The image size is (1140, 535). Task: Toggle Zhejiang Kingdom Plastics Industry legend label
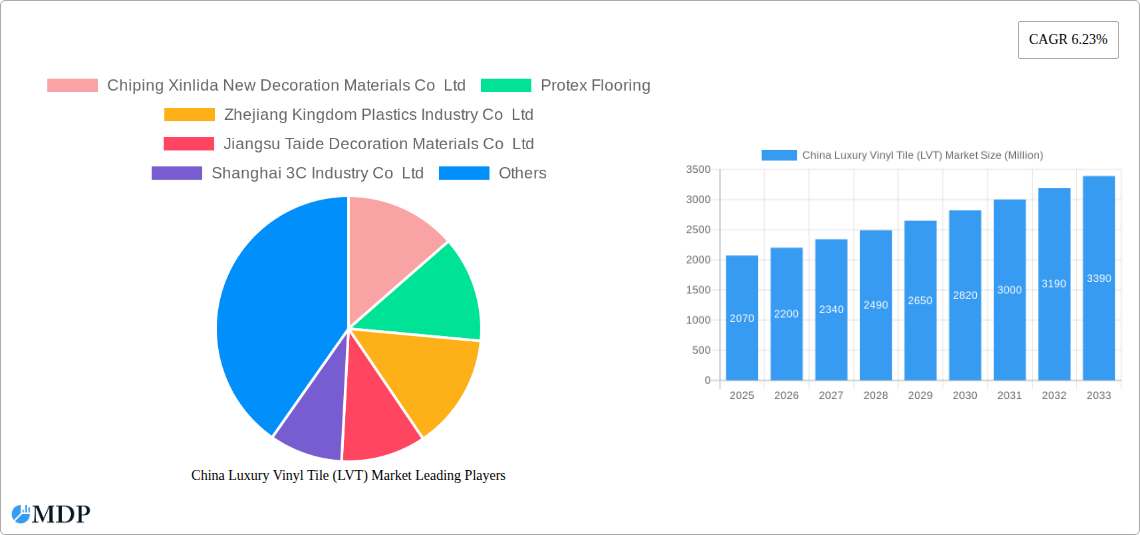click(x=379, y=115)
